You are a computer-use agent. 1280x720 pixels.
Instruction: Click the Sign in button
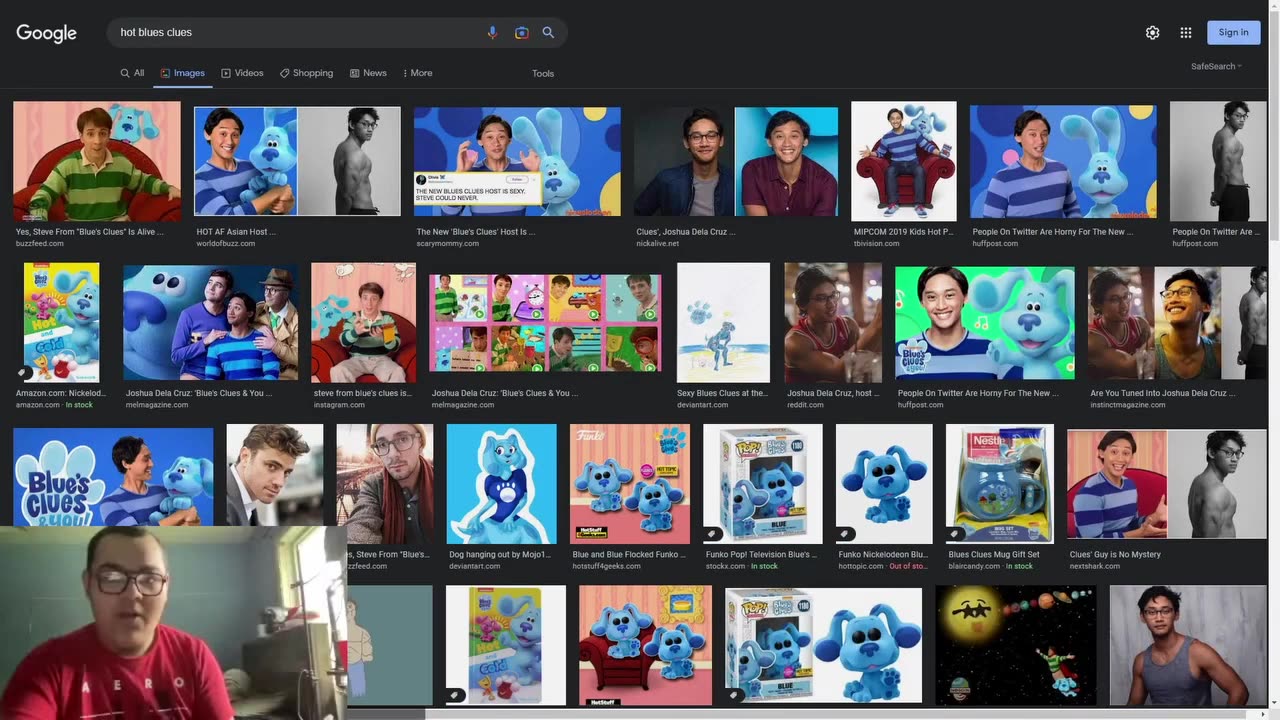(x=1233, y=32)
